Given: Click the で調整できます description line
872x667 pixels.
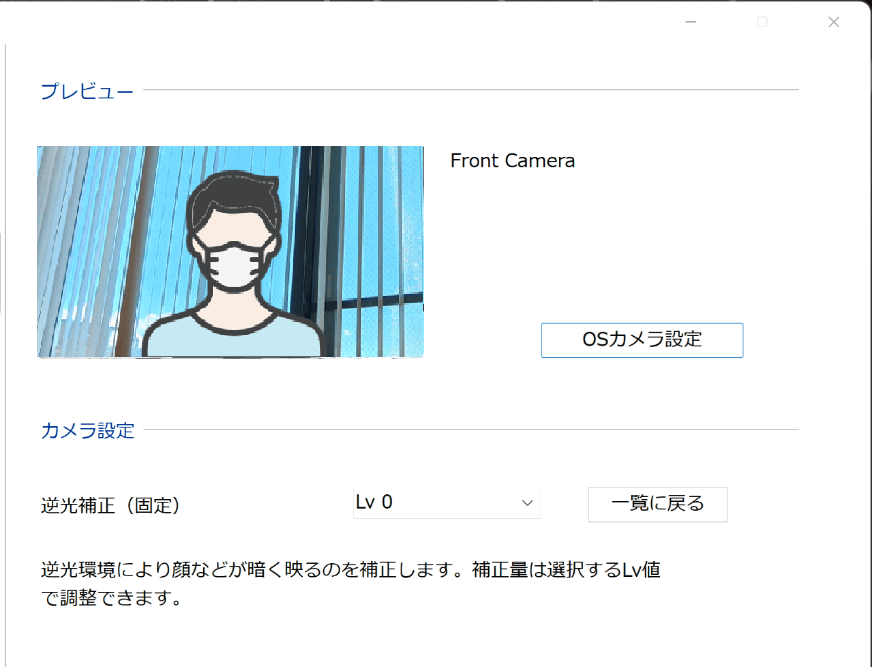Looking at the screenshot, I should click(x=111, y=598).
